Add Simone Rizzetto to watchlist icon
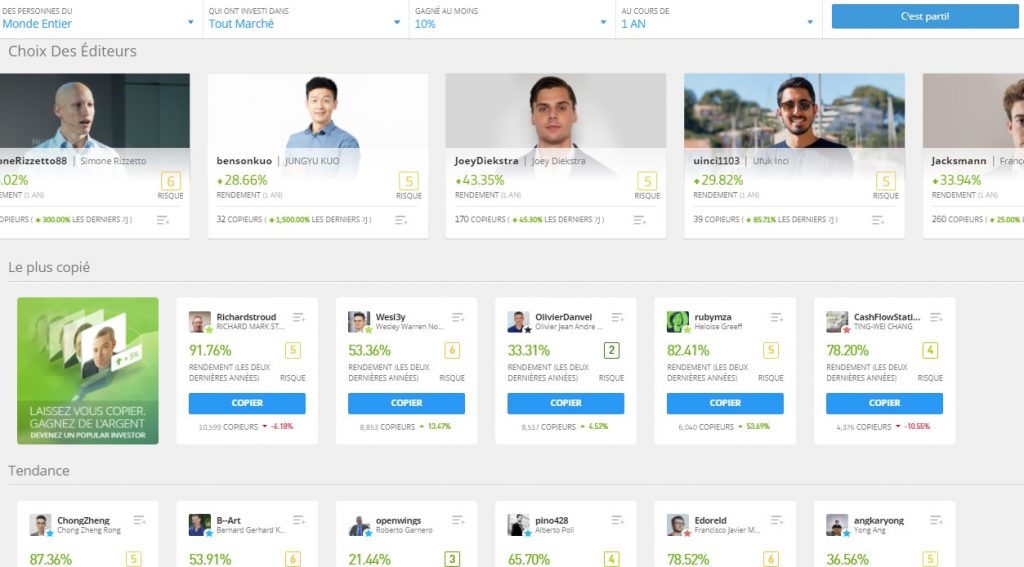The width and height of the screenshot is (1024, 567). click(163, 220)
